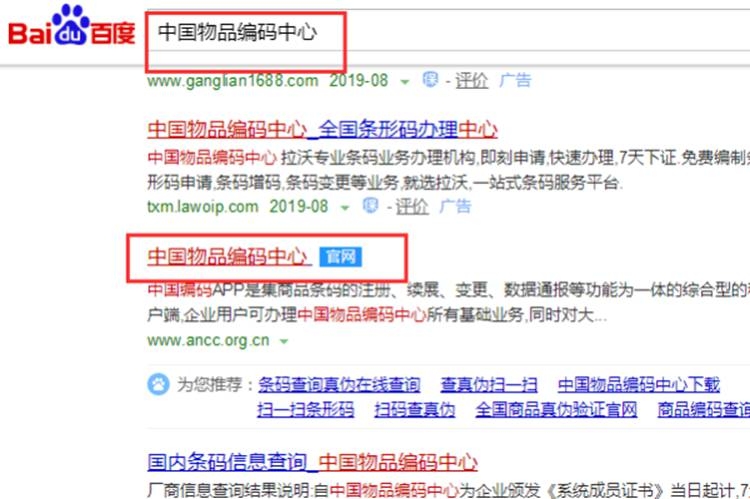Select recommended search 扫码查真伪

coord(415,410)
